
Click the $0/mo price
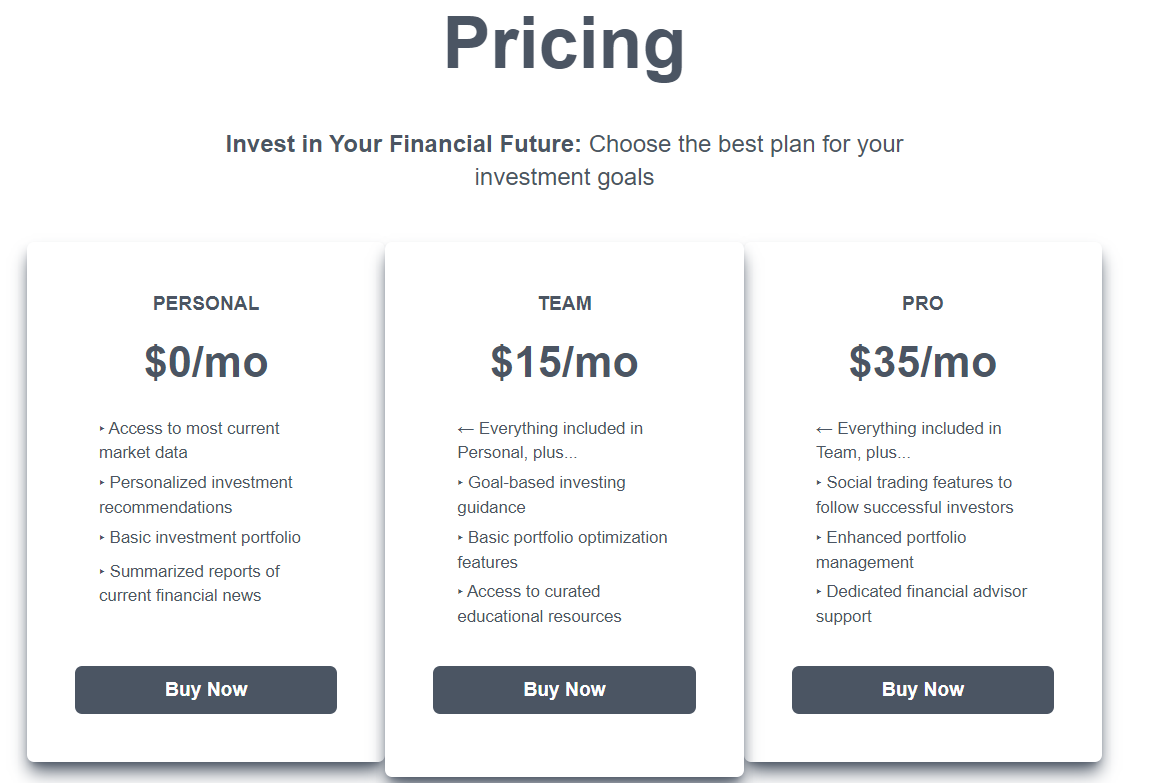click(x=206, y=362)
